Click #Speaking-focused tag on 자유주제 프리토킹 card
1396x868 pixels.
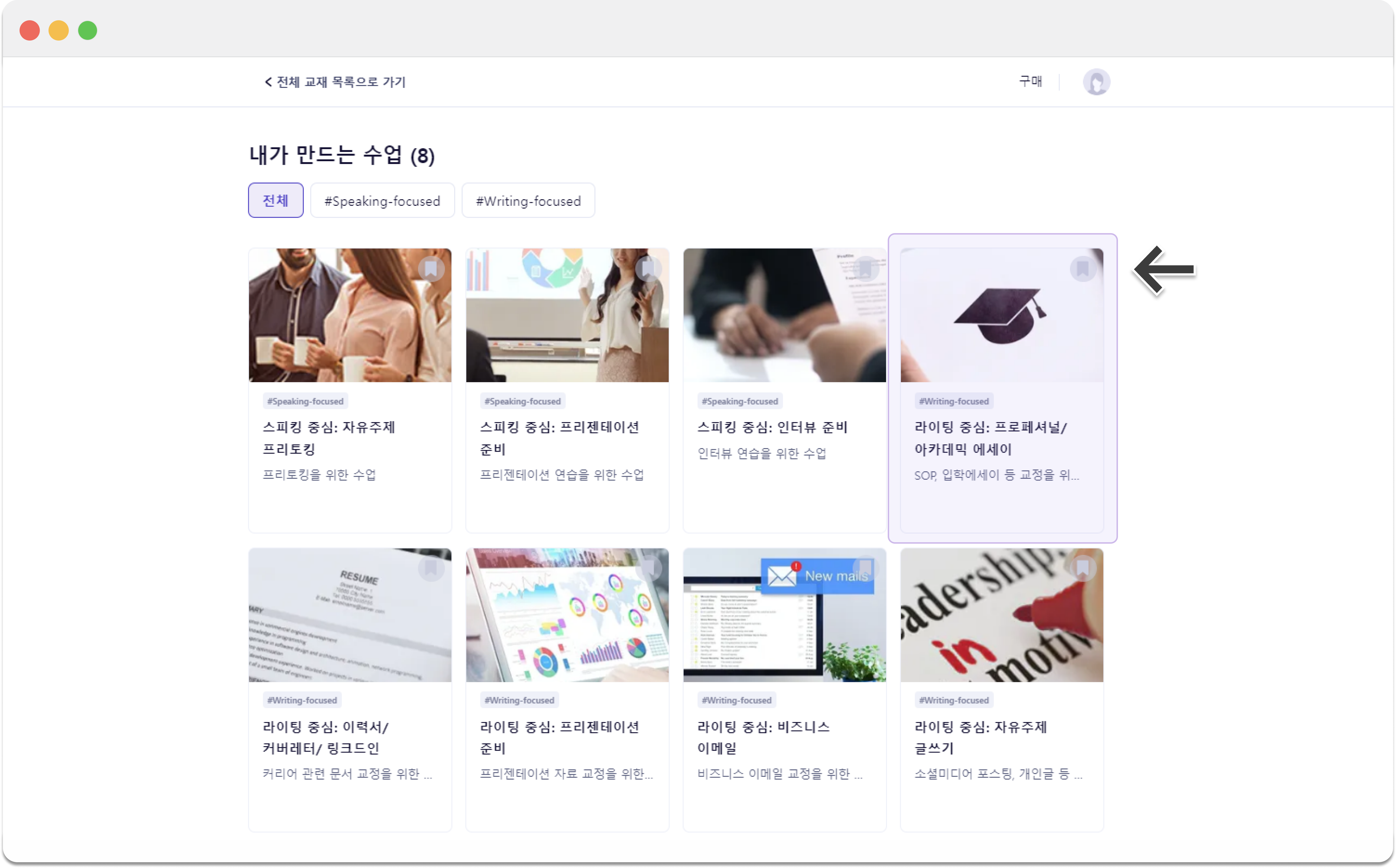pyautogui.click(x=305, y=401)
